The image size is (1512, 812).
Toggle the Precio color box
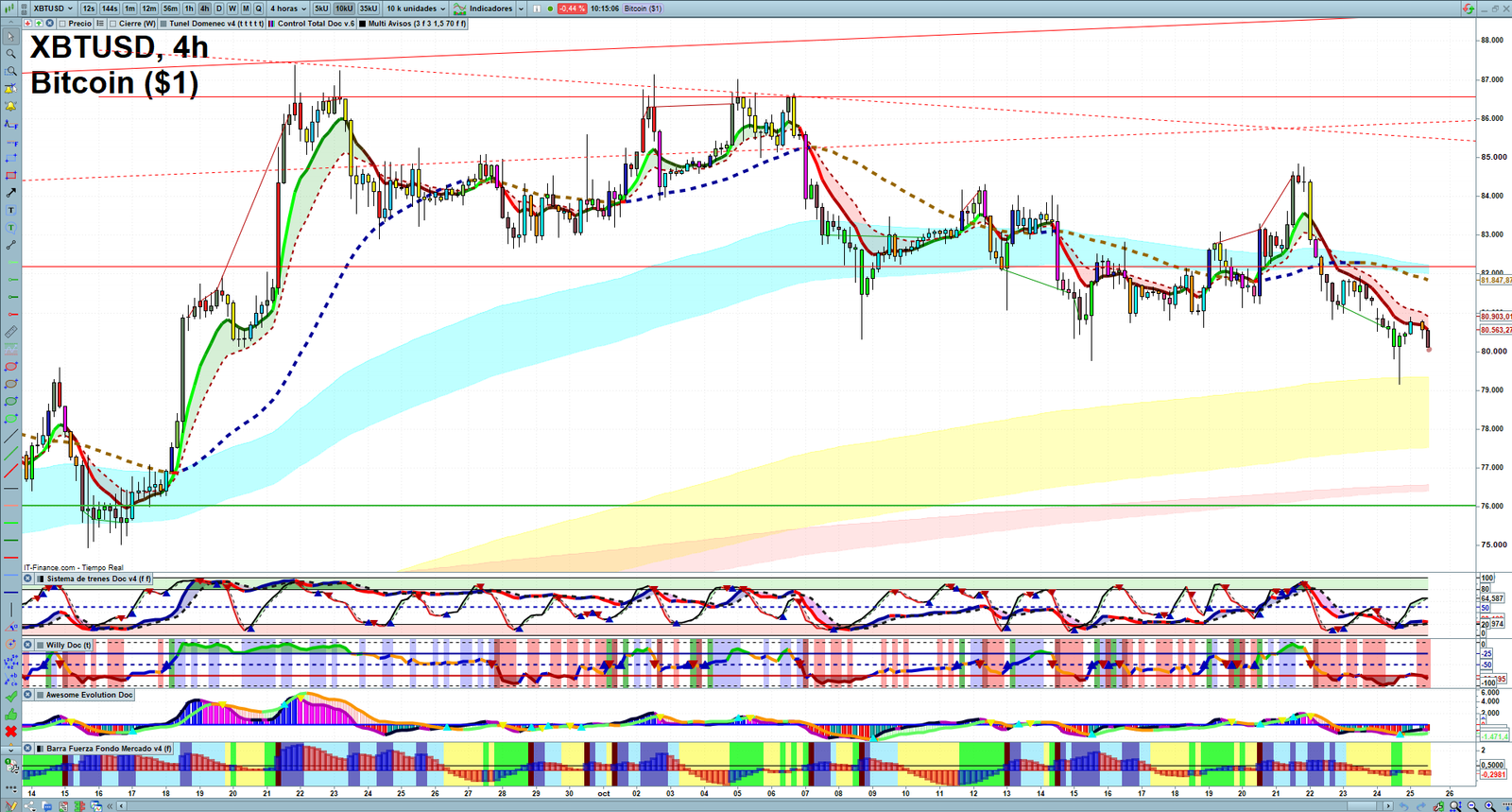(x=62, y=24)
